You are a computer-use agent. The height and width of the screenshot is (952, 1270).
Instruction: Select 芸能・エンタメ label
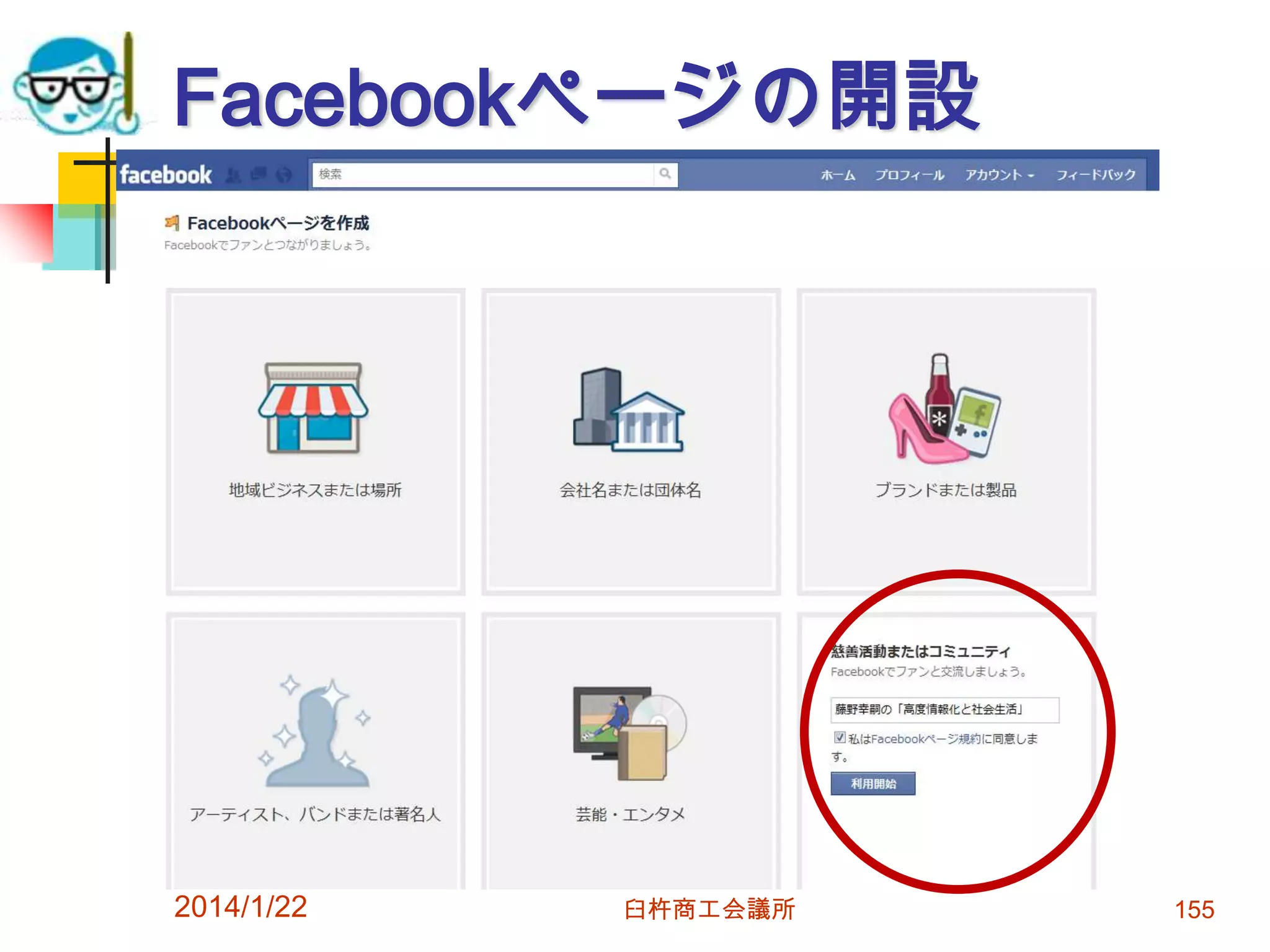(x=630, y=814)
